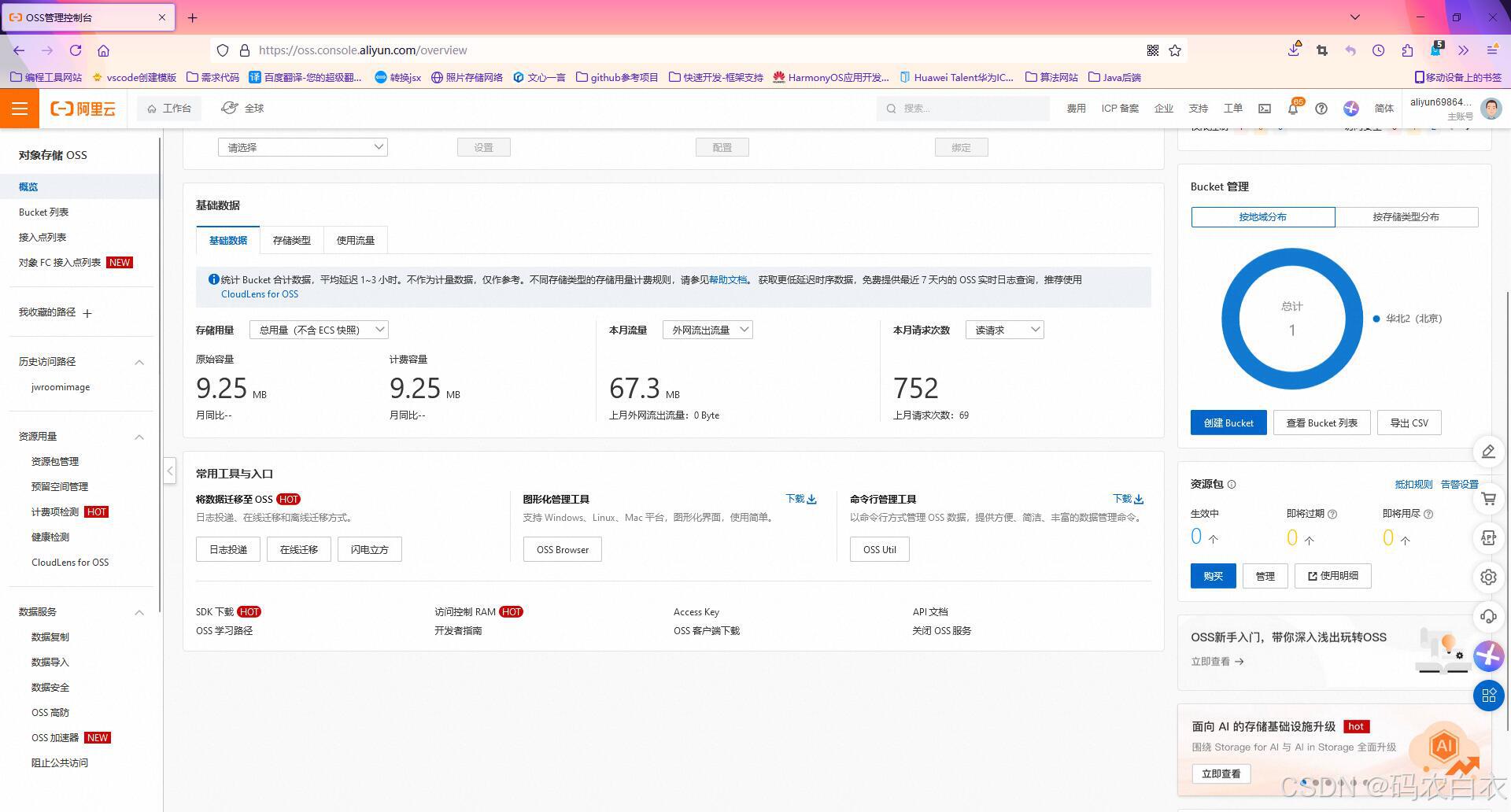Show distribution by storage type 按存储类型分布
The height and width of the screenshot is (812, 1511).
click(1406, 217)
